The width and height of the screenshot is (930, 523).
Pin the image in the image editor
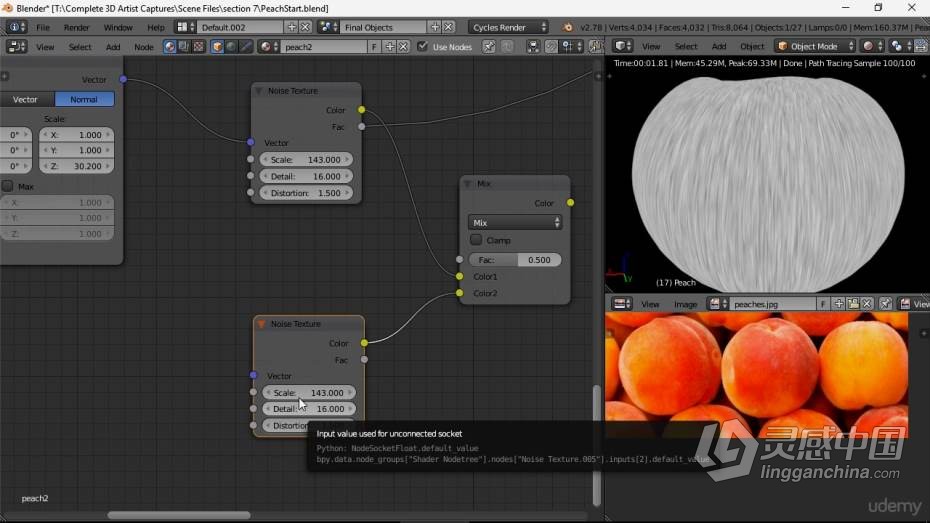tap(886, 304)
